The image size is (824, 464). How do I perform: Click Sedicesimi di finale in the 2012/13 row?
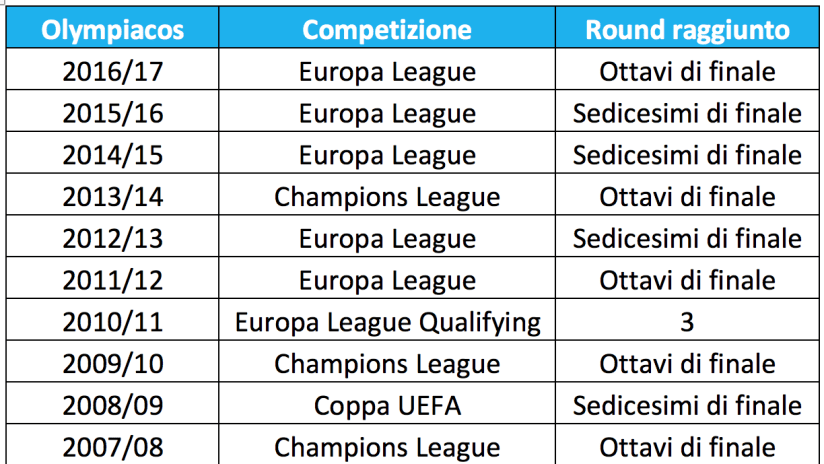tap(687, 236)
